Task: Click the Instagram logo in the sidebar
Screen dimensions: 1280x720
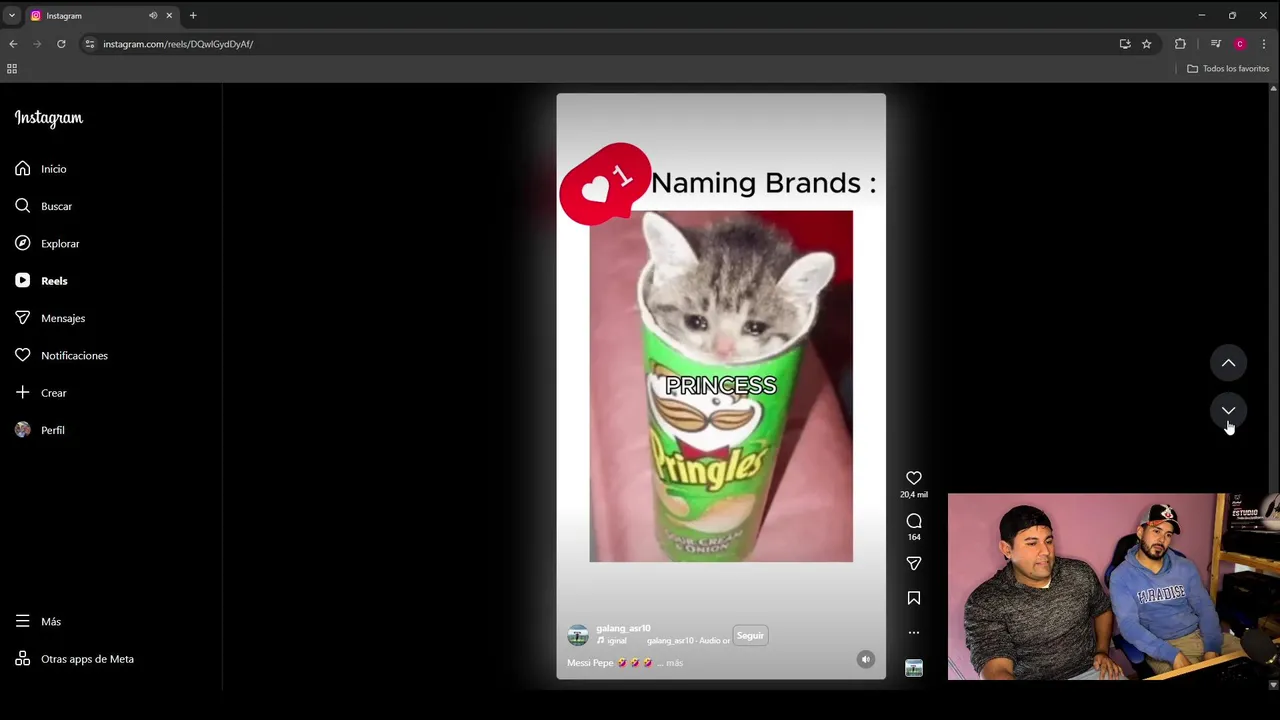Action: [x=48, y=118]
